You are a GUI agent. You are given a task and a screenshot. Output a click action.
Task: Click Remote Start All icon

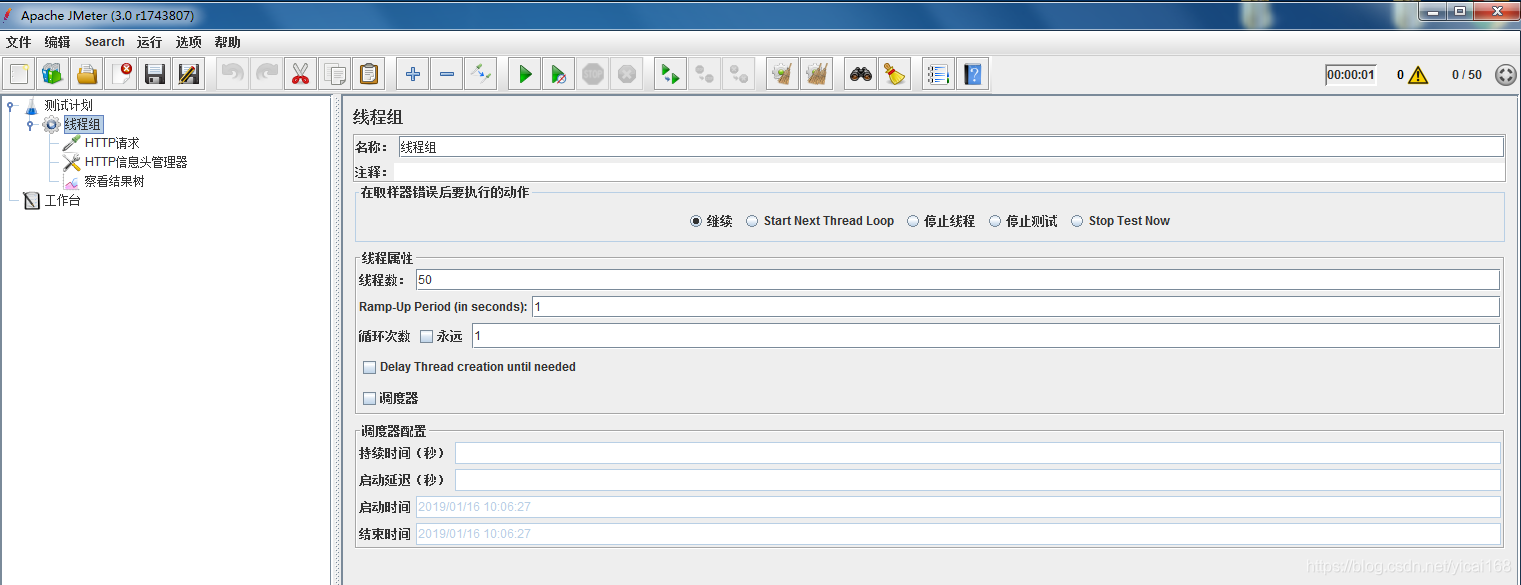pos(671,74)
